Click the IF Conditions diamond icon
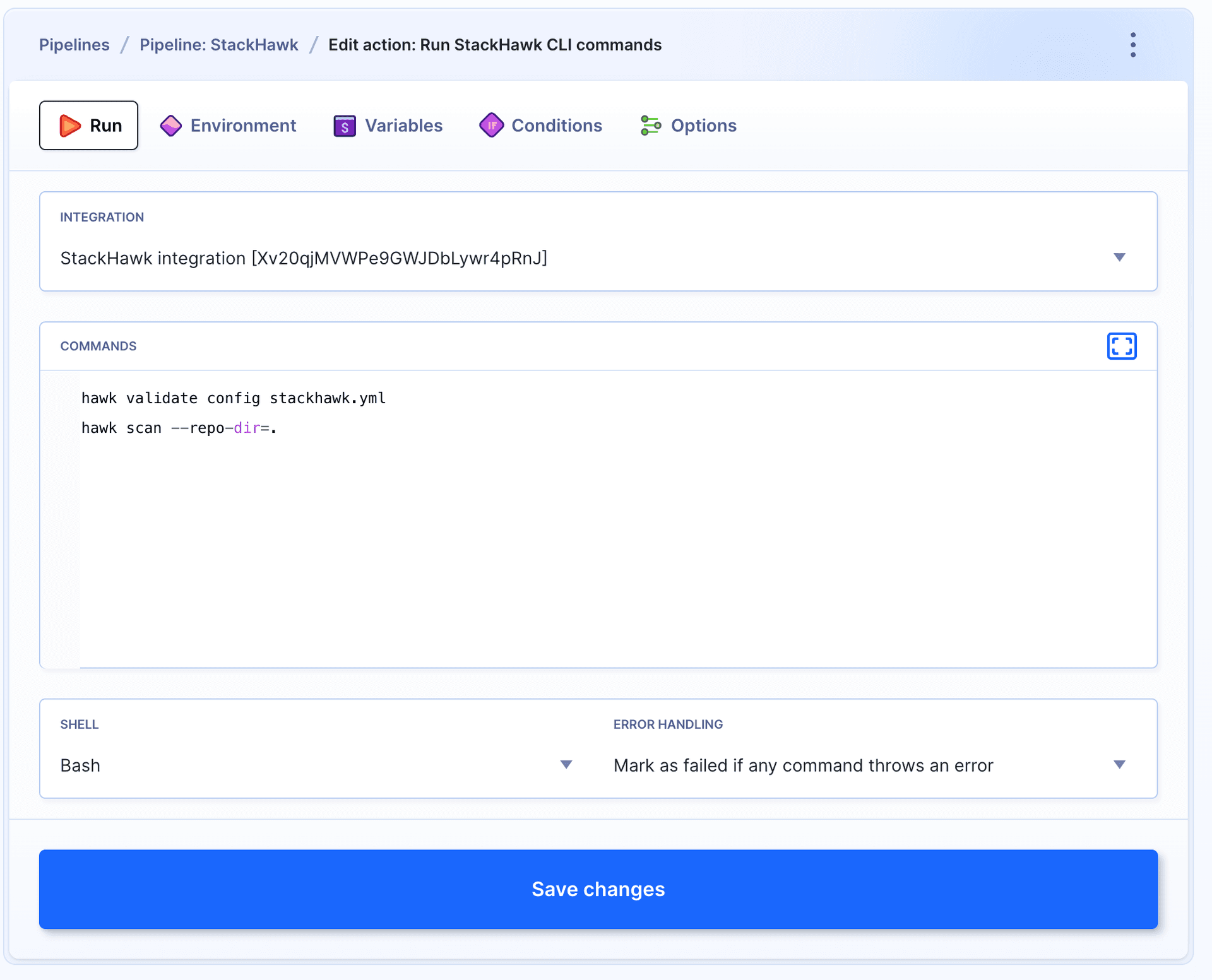This screenshot has width=1212, height=980. coord(491,125)
